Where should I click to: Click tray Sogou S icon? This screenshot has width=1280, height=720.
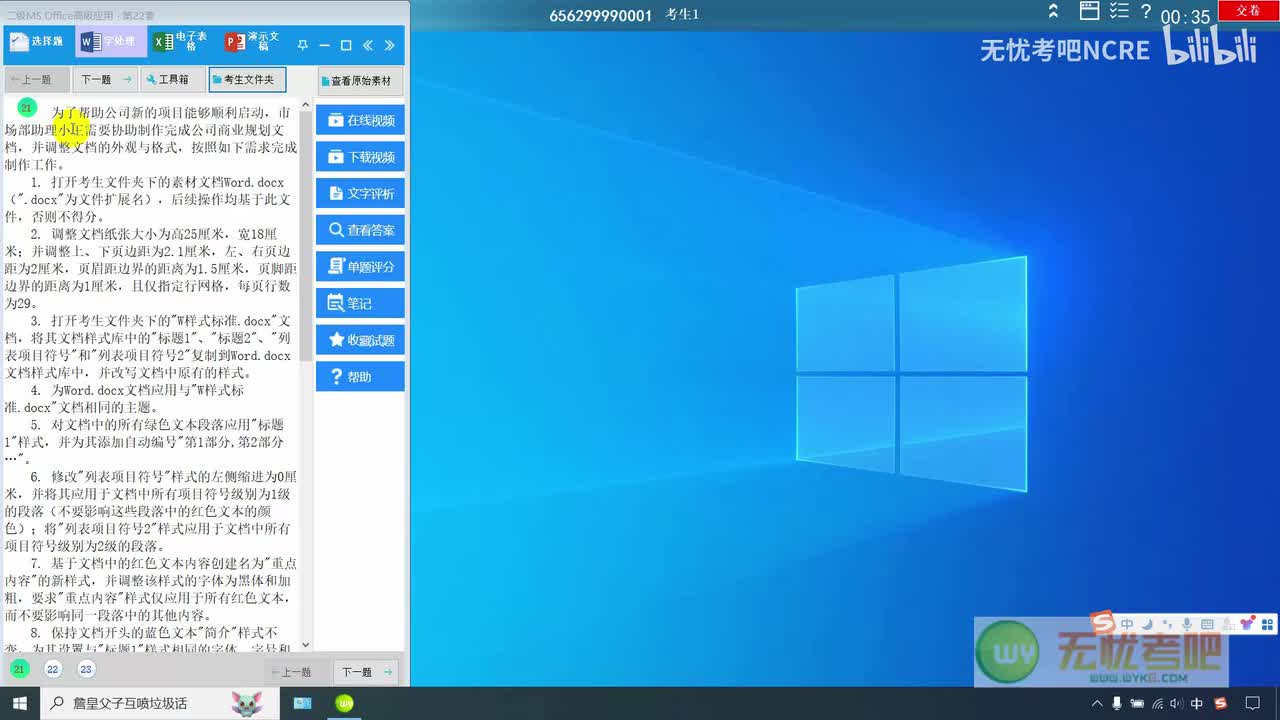(x=1220, y=703)
